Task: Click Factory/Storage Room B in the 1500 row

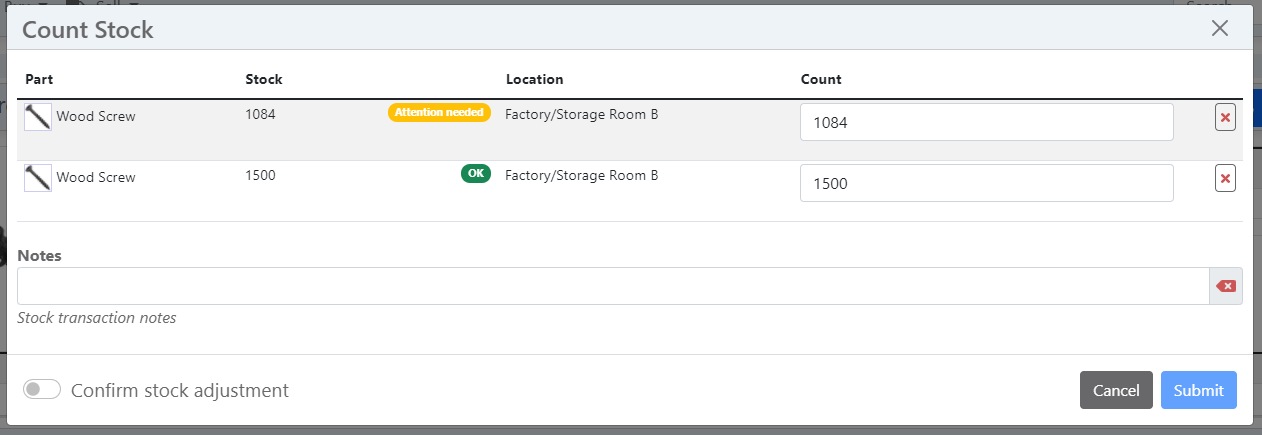Action: [x=581, y=175]
